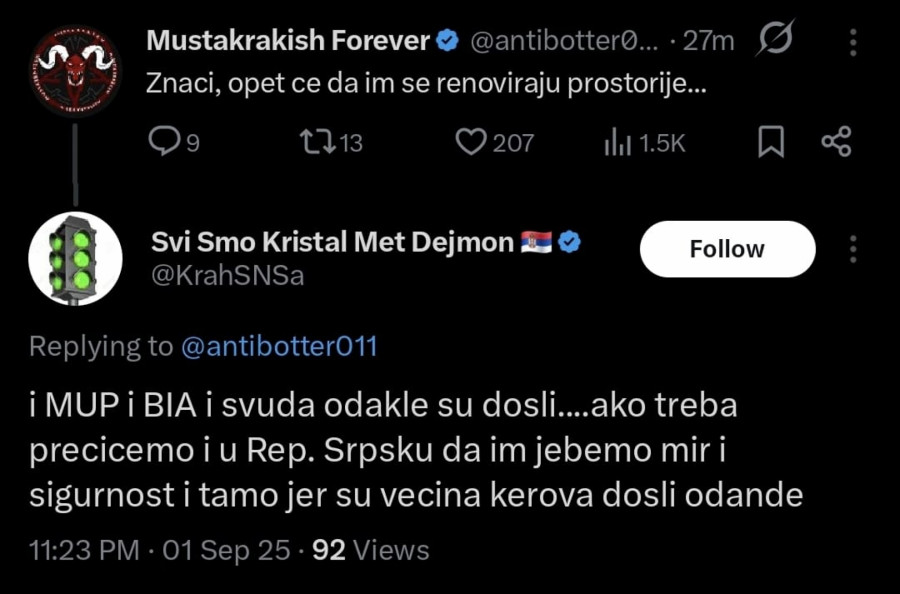Open the views analytics bar chart icon
This screenshot has height=594, width=900.
(617, 143)
